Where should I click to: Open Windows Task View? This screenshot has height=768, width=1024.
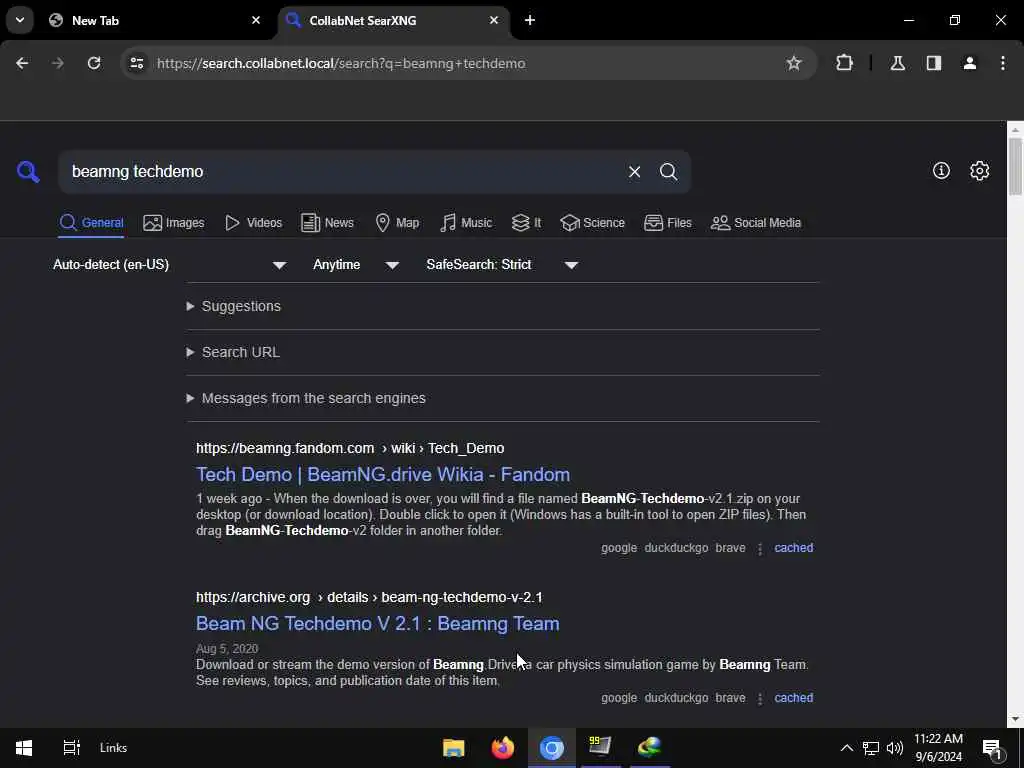coord(71,748)
